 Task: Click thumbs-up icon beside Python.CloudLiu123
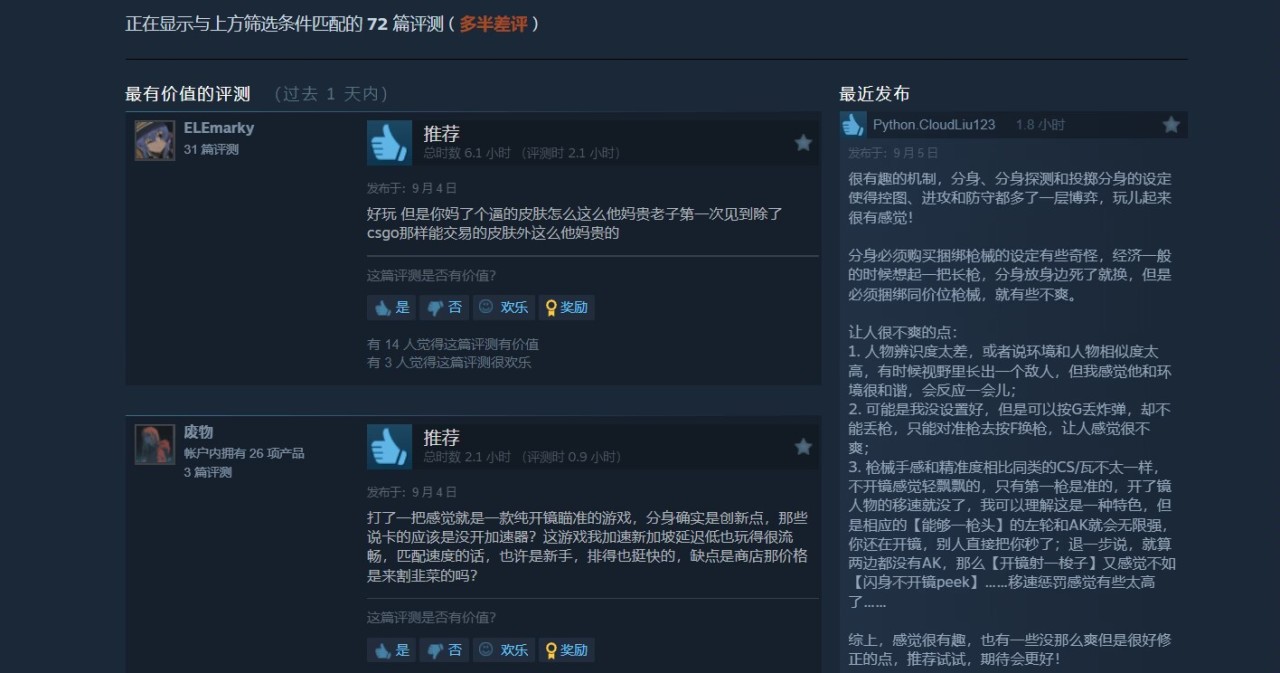[x=853, y=125]
